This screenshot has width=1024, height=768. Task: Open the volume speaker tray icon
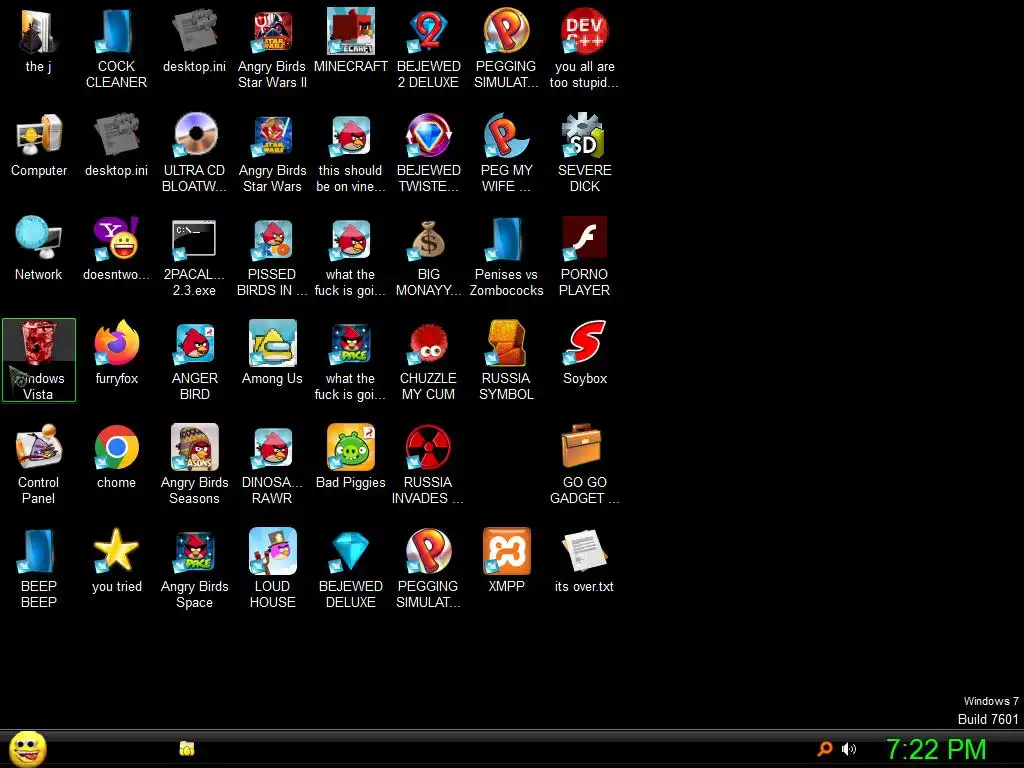coord(848,749)
